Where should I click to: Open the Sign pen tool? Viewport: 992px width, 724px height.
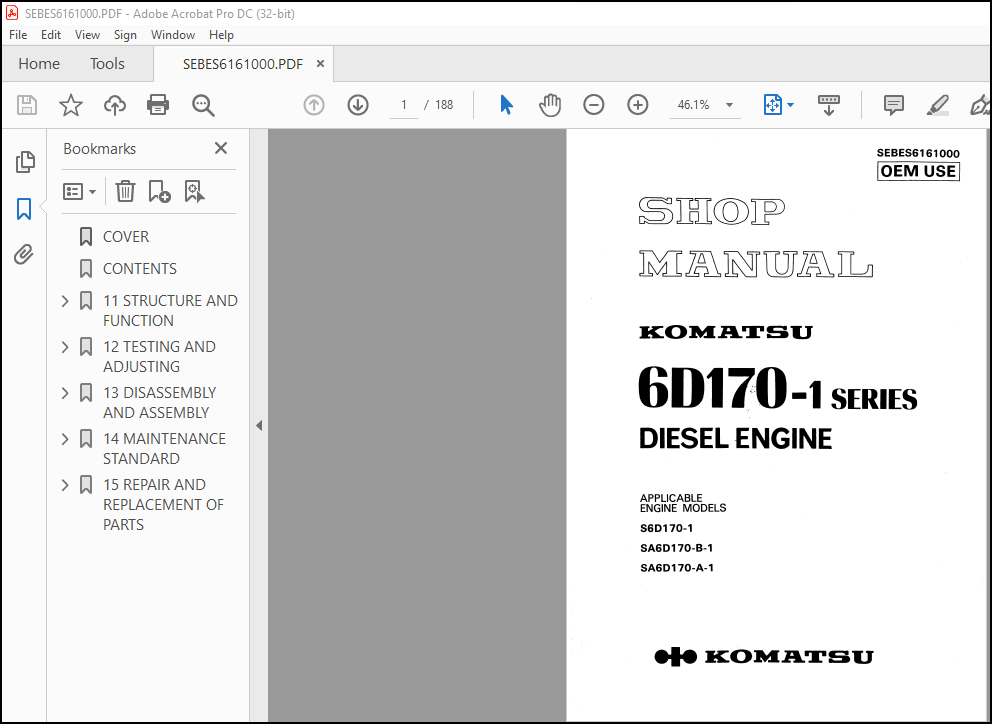click(x=980, y=105)
